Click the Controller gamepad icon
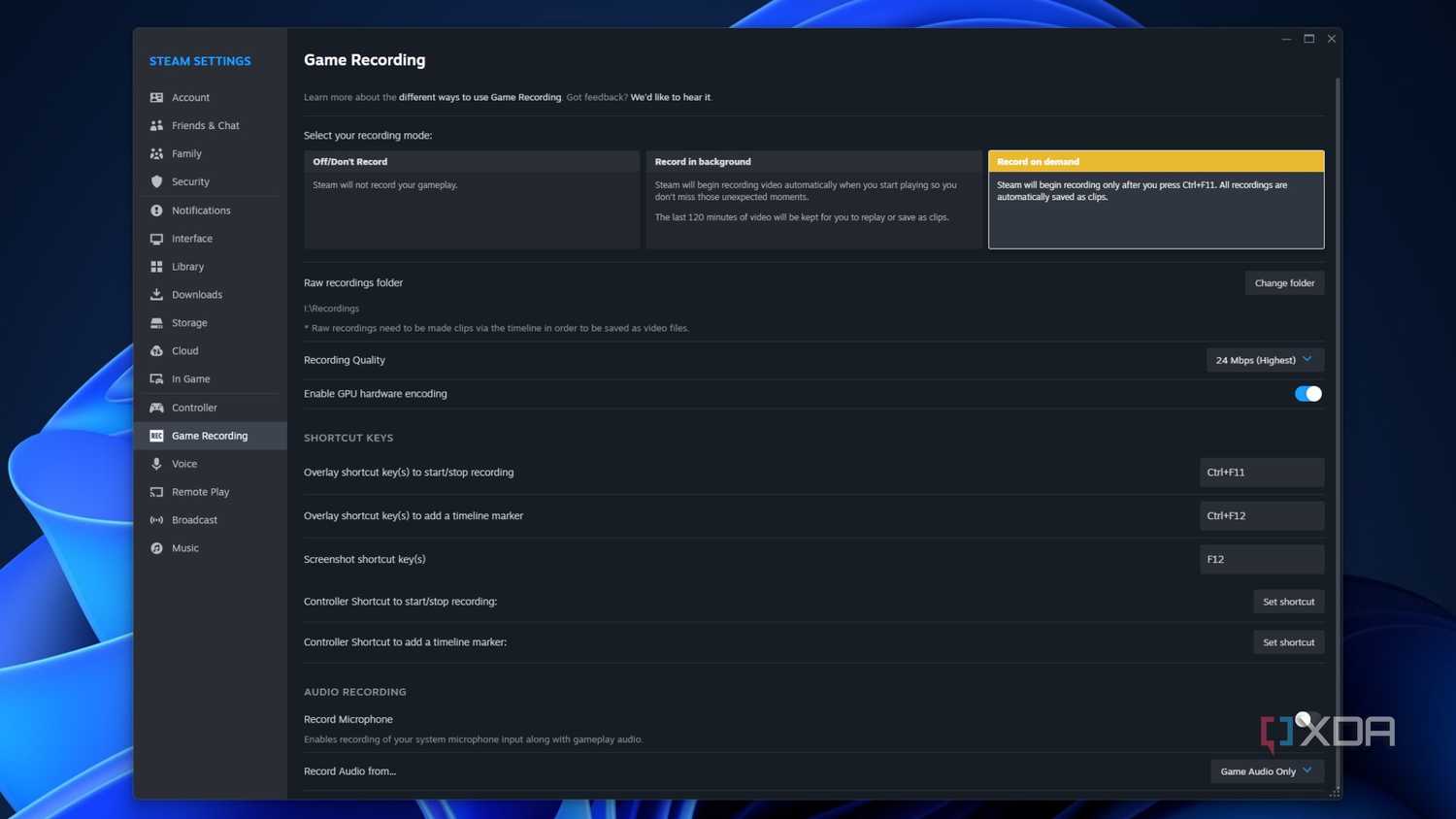 click(x=156, y=408)
